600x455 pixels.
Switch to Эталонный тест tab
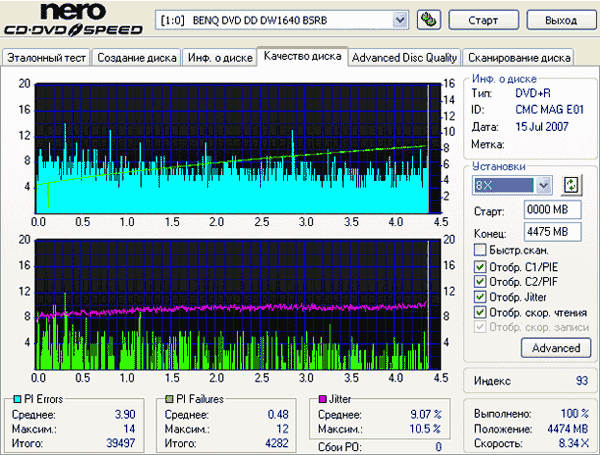pos(46,58)
